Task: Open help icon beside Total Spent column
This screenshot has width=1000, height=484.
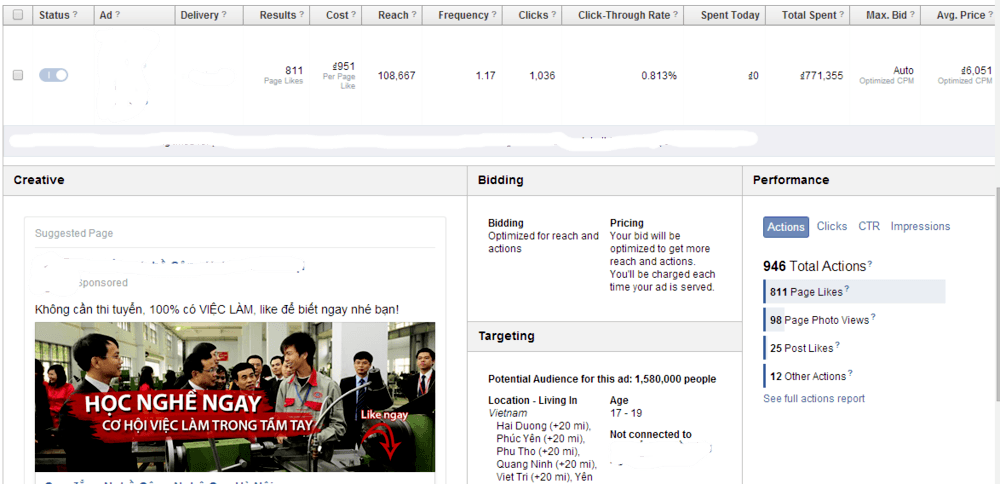Action: [842, 15]
